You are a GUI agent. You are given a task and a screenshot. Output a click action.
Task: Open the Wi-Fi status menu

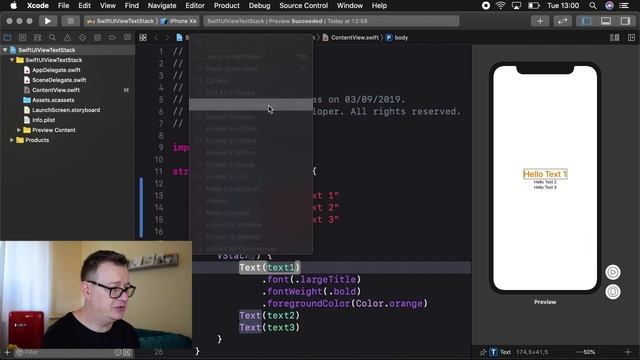[x=500, y=6]
